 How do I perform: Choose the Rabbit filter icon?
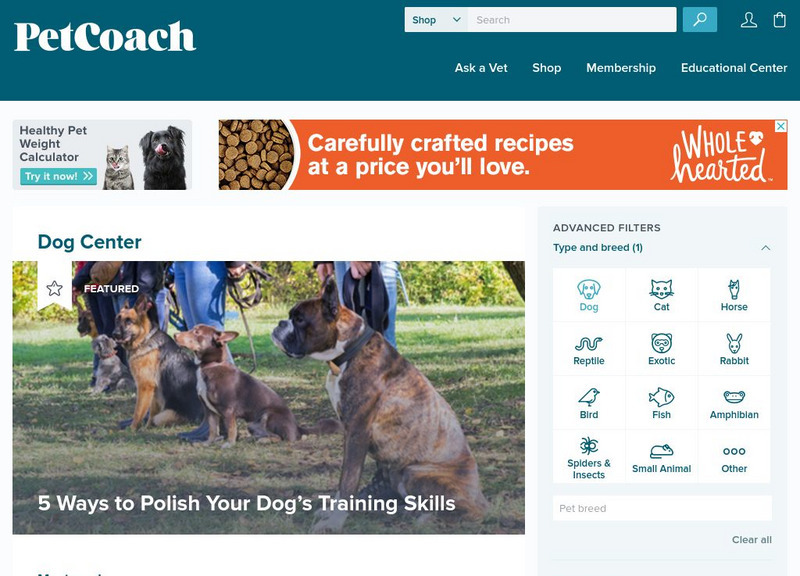click(x=734, y=343)
